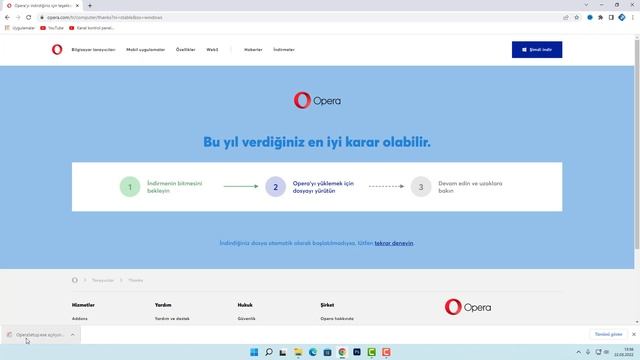Viewport: 640px width, 360px height.
Task: Open the extensions puzzle icon
Action: coord(600,18)
